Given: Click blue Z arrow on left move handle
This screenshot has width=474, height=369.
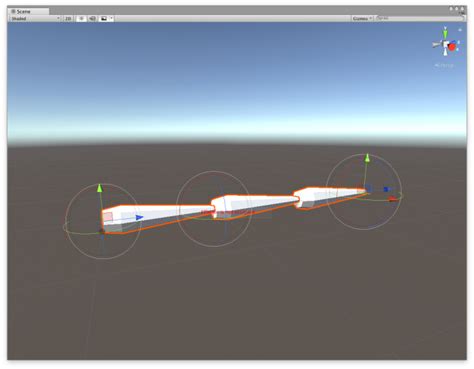Looking at the screenshot, I should point(139,218).
